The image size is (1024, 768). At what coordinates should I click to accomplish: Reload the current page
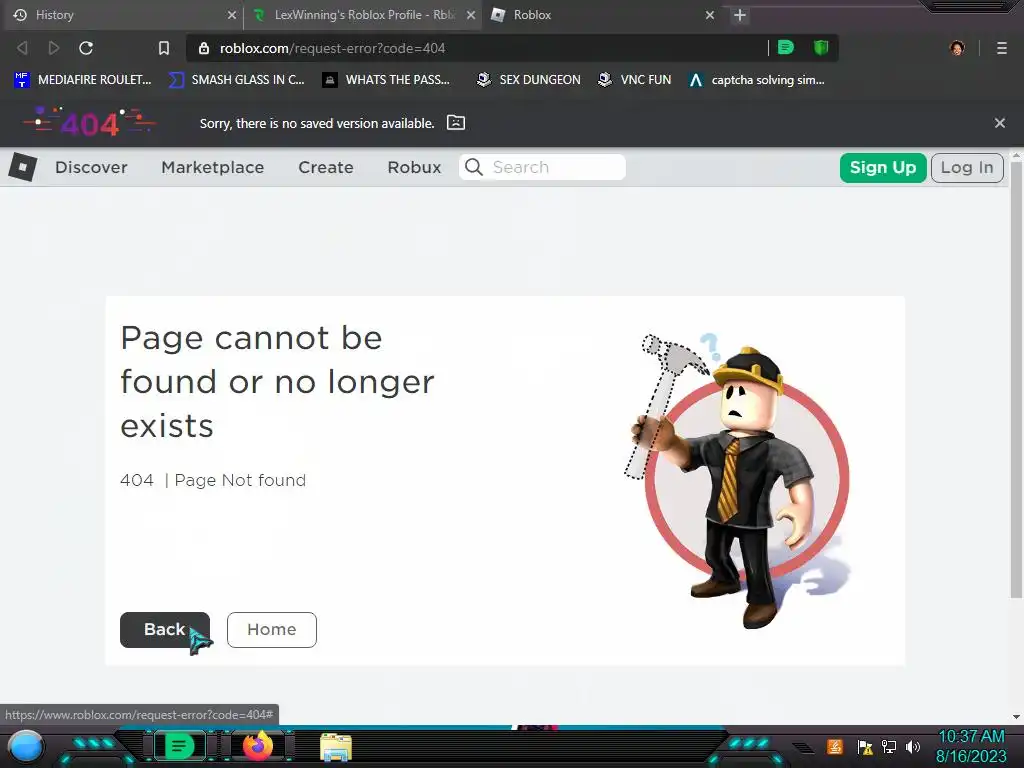coord(86,48)
